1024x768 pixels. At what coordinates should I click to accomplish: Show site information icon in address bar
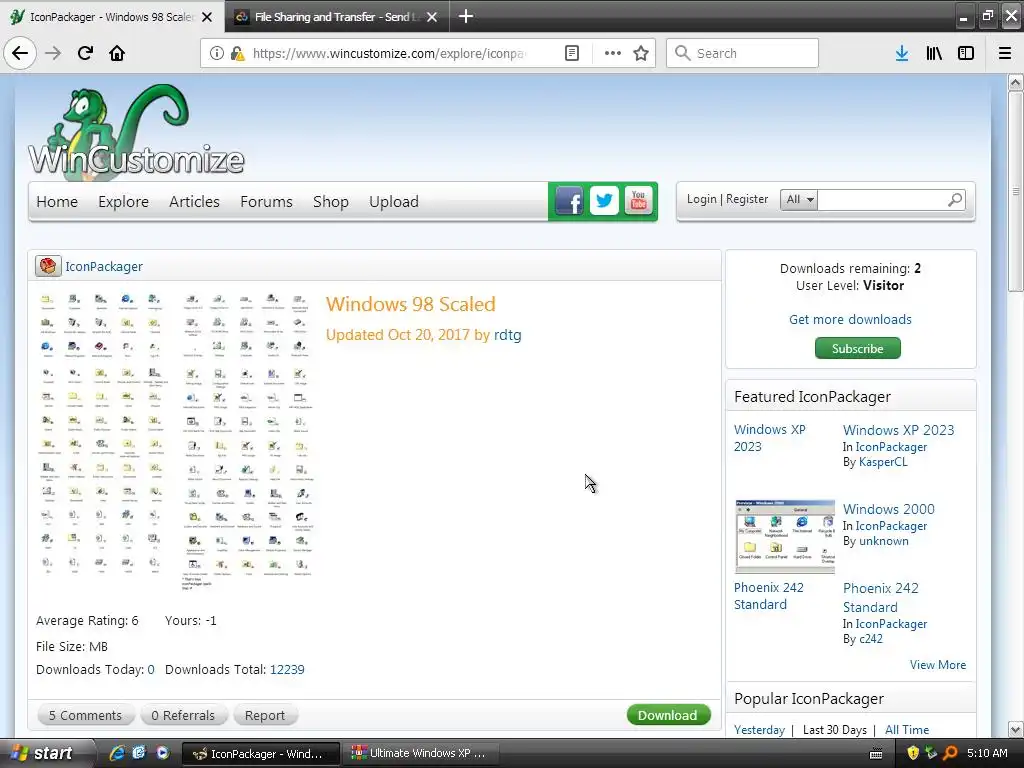216,54
